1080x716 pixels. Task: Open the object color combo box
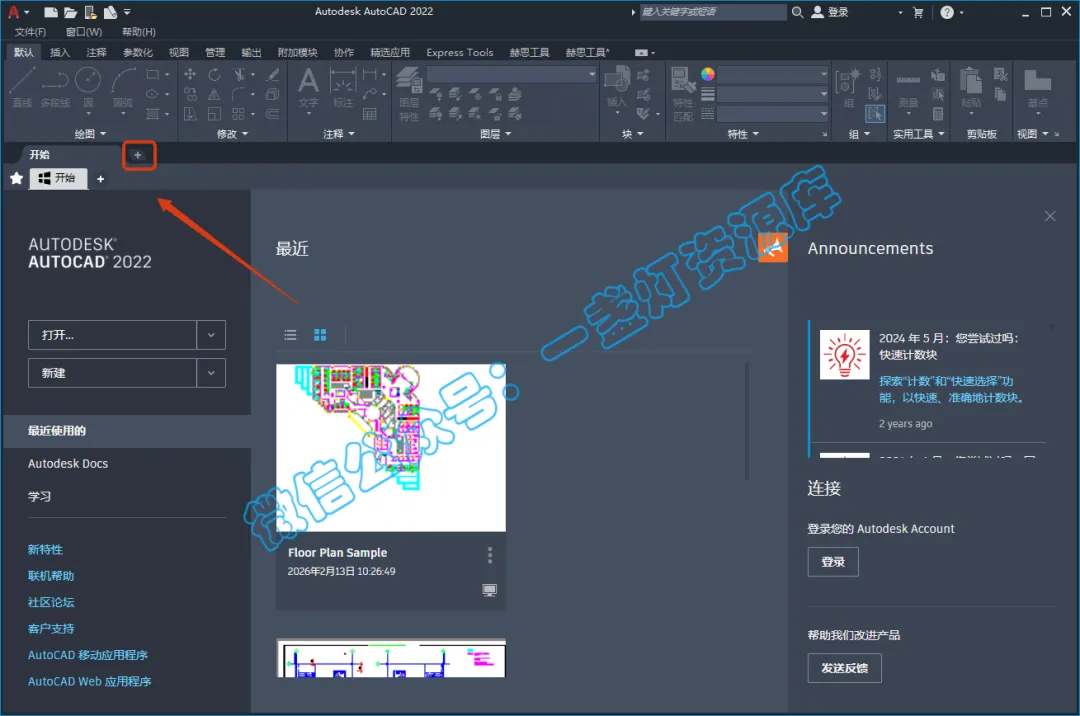[x=773, y=74]
